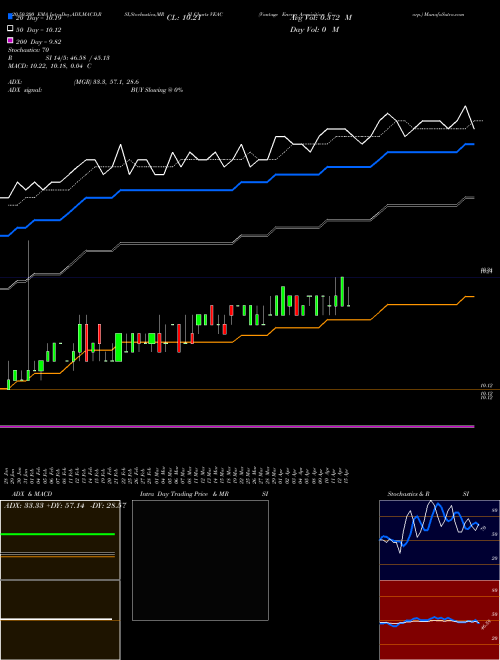500x660 pixels.
Task: Click the '200 Day = 9.82' legend text
Action: [x=38, y=42]
